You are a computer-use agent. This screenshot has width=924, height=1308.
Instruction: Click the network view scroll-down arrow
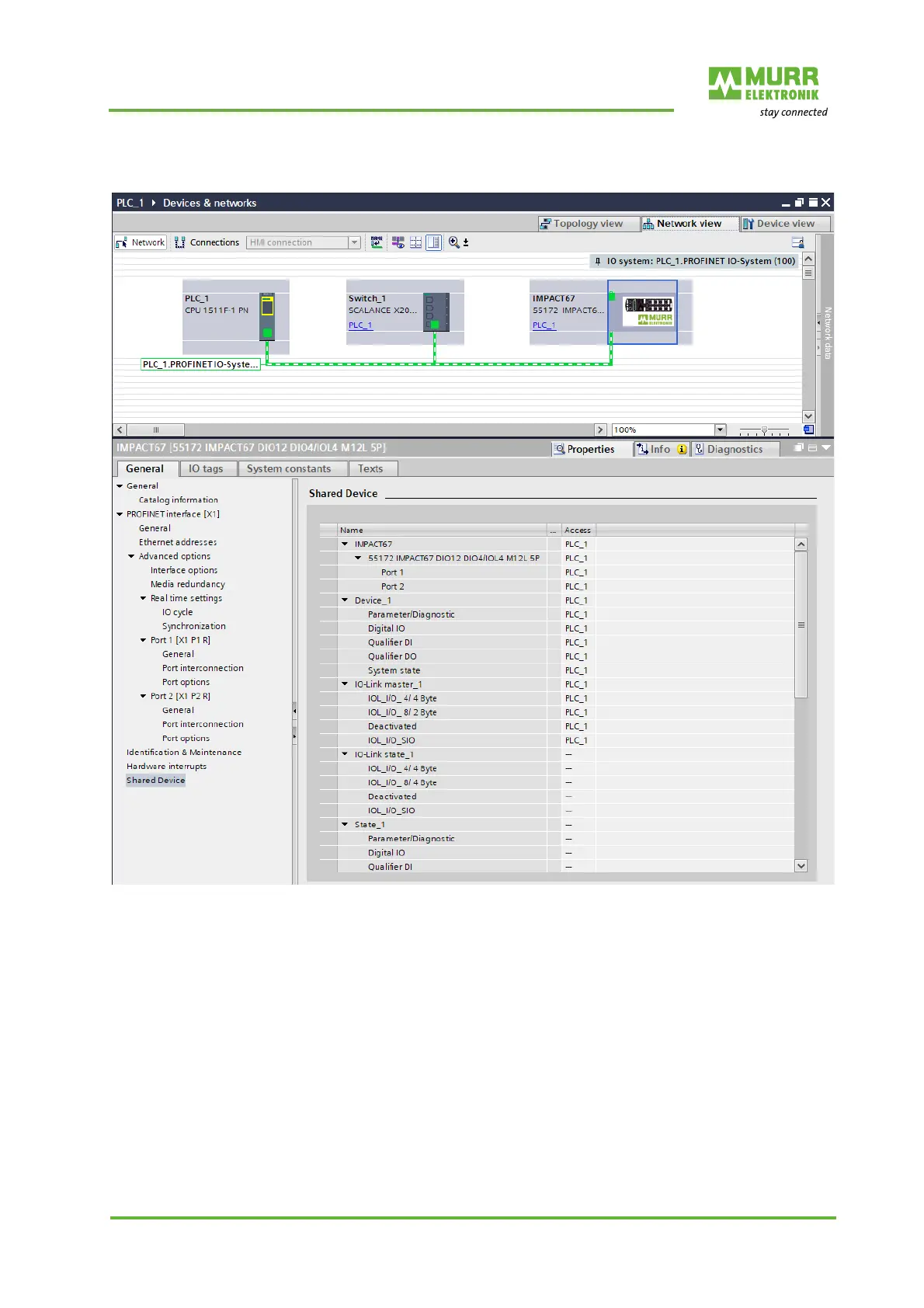pos(808,416)
